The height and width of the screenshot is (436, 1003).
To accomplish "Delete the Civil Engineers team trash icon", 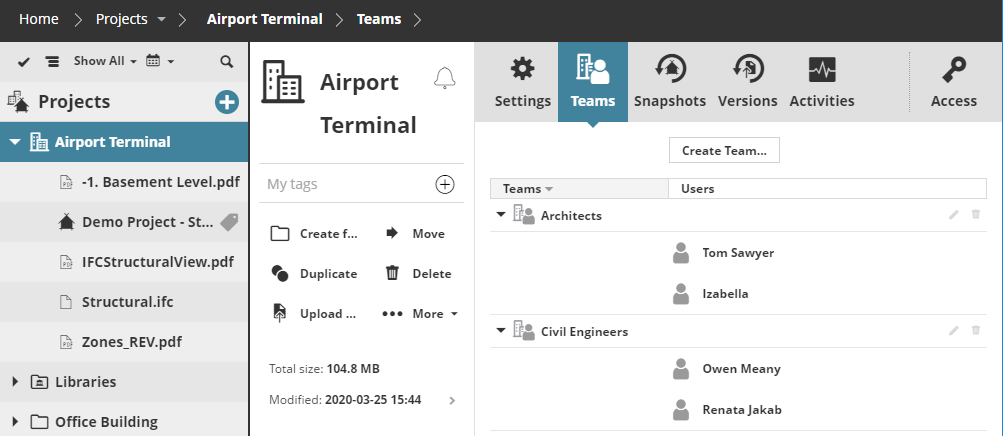I will pos(976,330).
